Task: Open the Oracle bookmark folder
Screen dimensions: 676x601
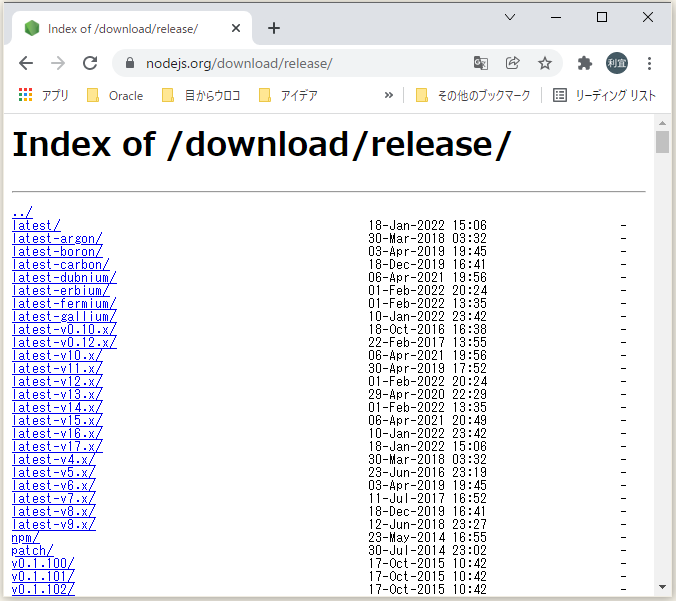Action: 115,95
